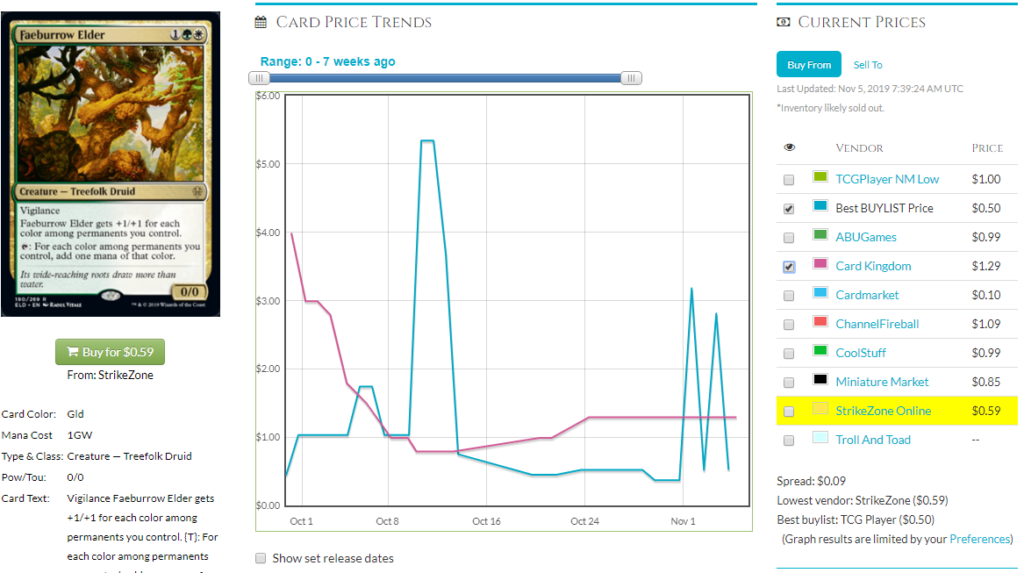The width and height of the screenshot is (1024, 573).
Task: Click the TCGPlayer NM Low color swatch
Action: tap(820, 176)
